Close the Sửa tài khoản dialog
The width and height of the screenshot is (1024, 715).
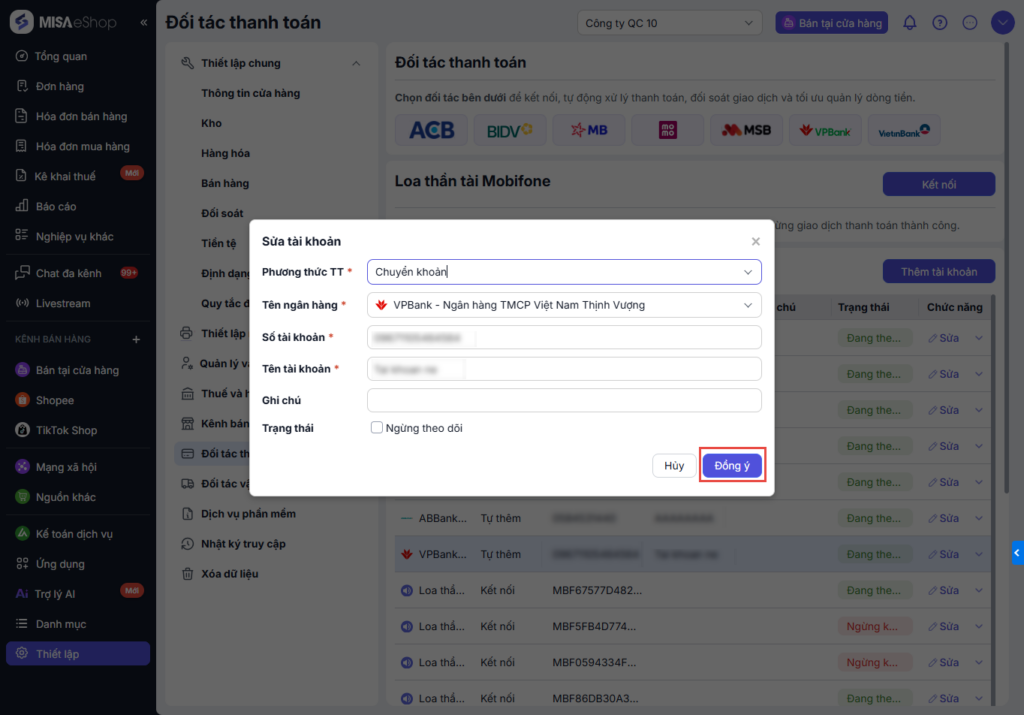coord(756,241)
